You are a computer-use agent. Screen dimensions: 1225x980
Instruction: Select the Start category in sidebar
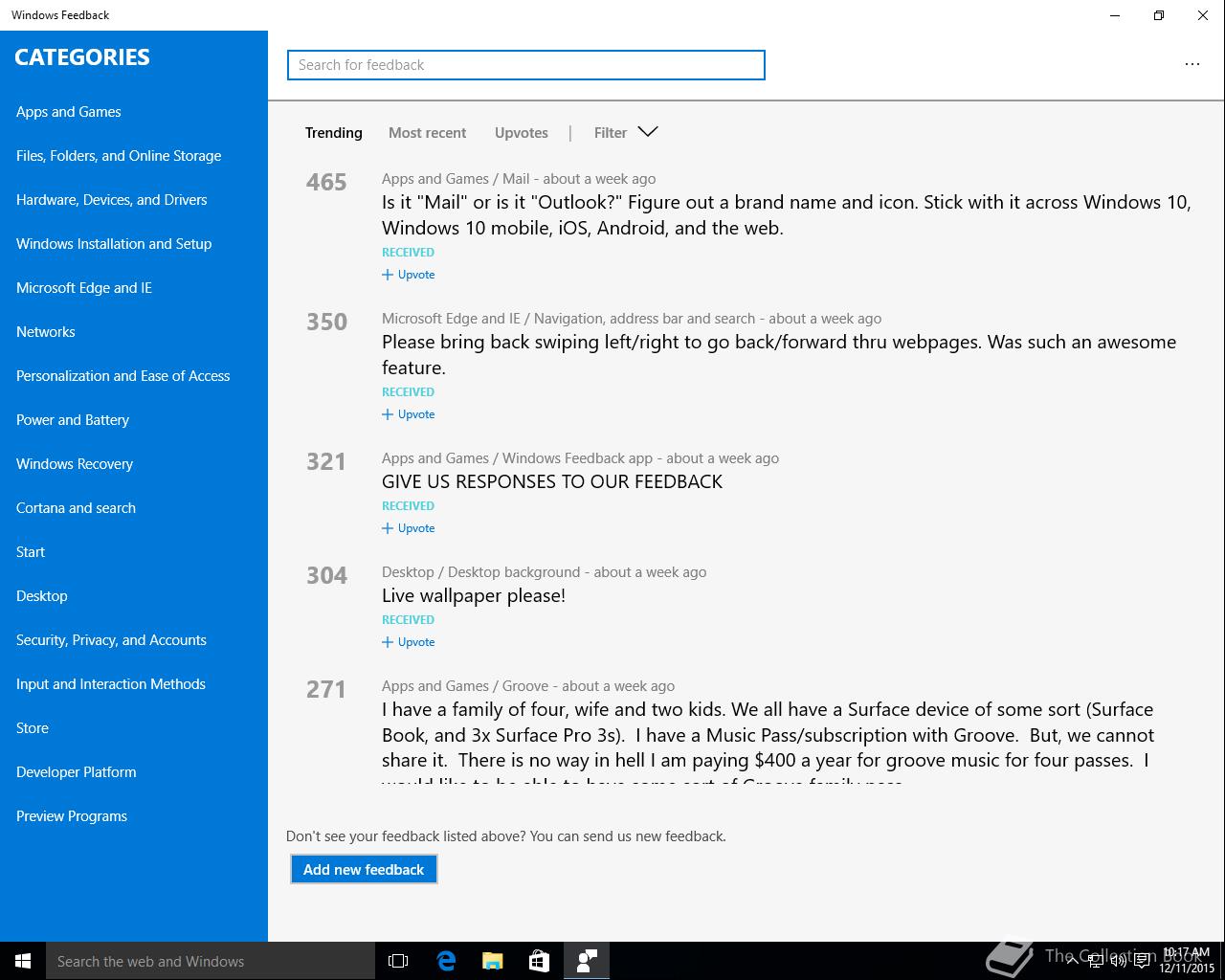coord(31,552)
